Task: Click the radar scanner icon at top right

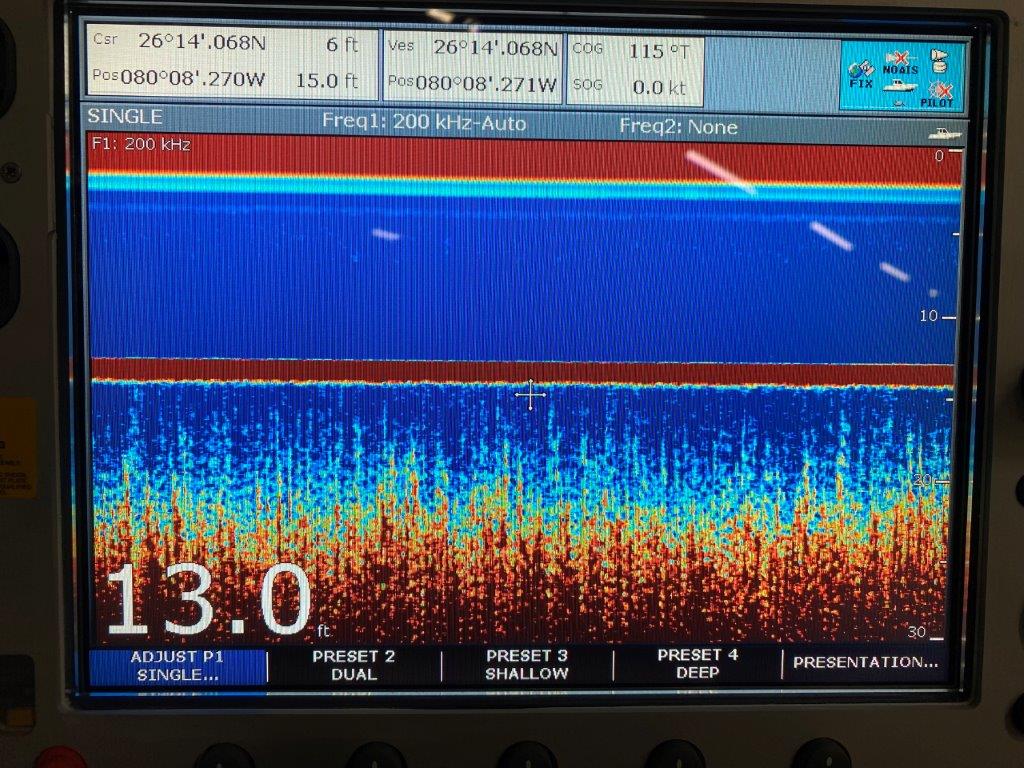Action: 939,60
